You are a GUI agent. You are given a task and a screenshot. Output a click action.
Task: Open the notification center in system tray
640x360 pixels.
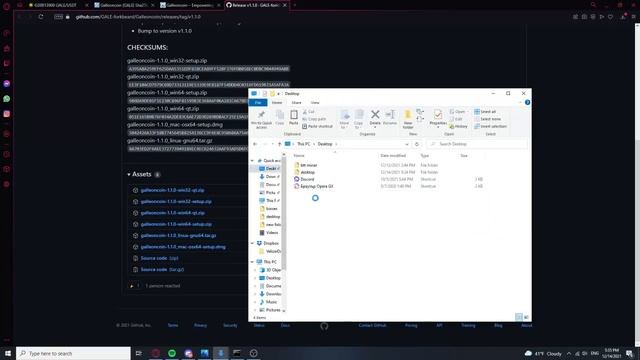tap(629, 353)
